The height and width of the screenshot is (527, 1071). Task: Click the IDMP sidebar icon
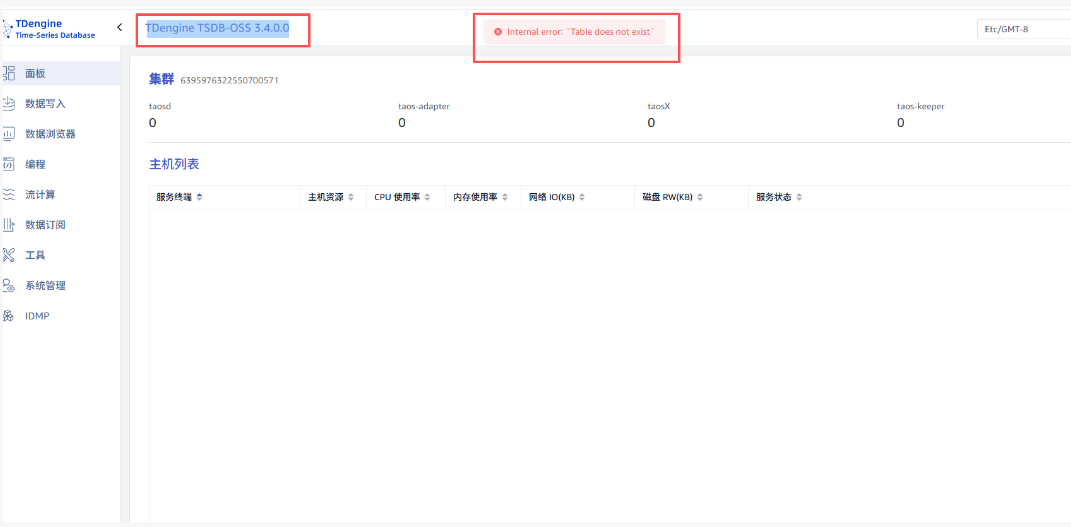pos(9,316)
